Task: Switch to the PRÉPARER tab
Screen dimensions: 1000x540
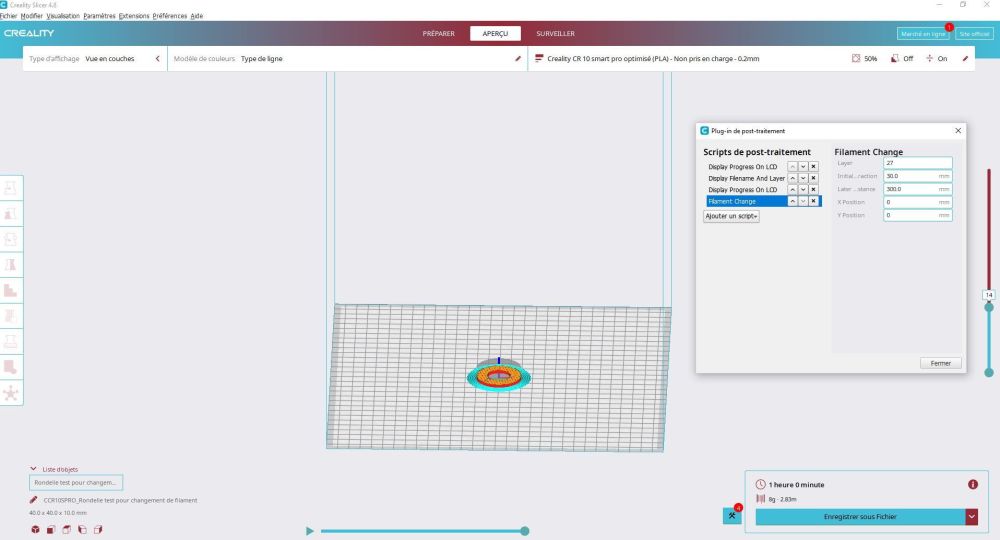Action: click(438, 33)
